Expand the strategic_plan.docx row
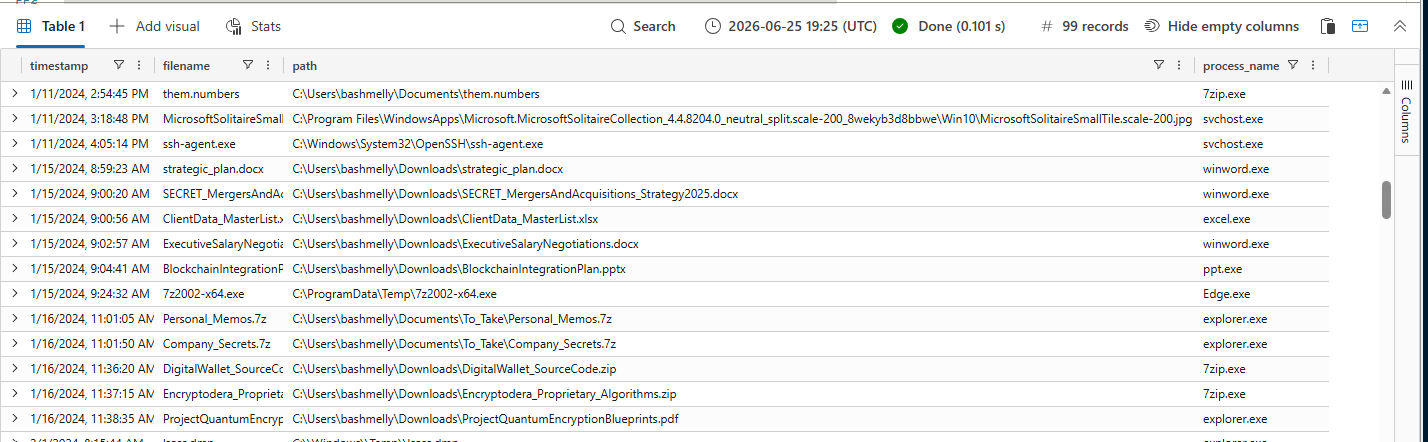This screenshot has height=442, width=1428. pyautogui.click(x=14, y=169)
